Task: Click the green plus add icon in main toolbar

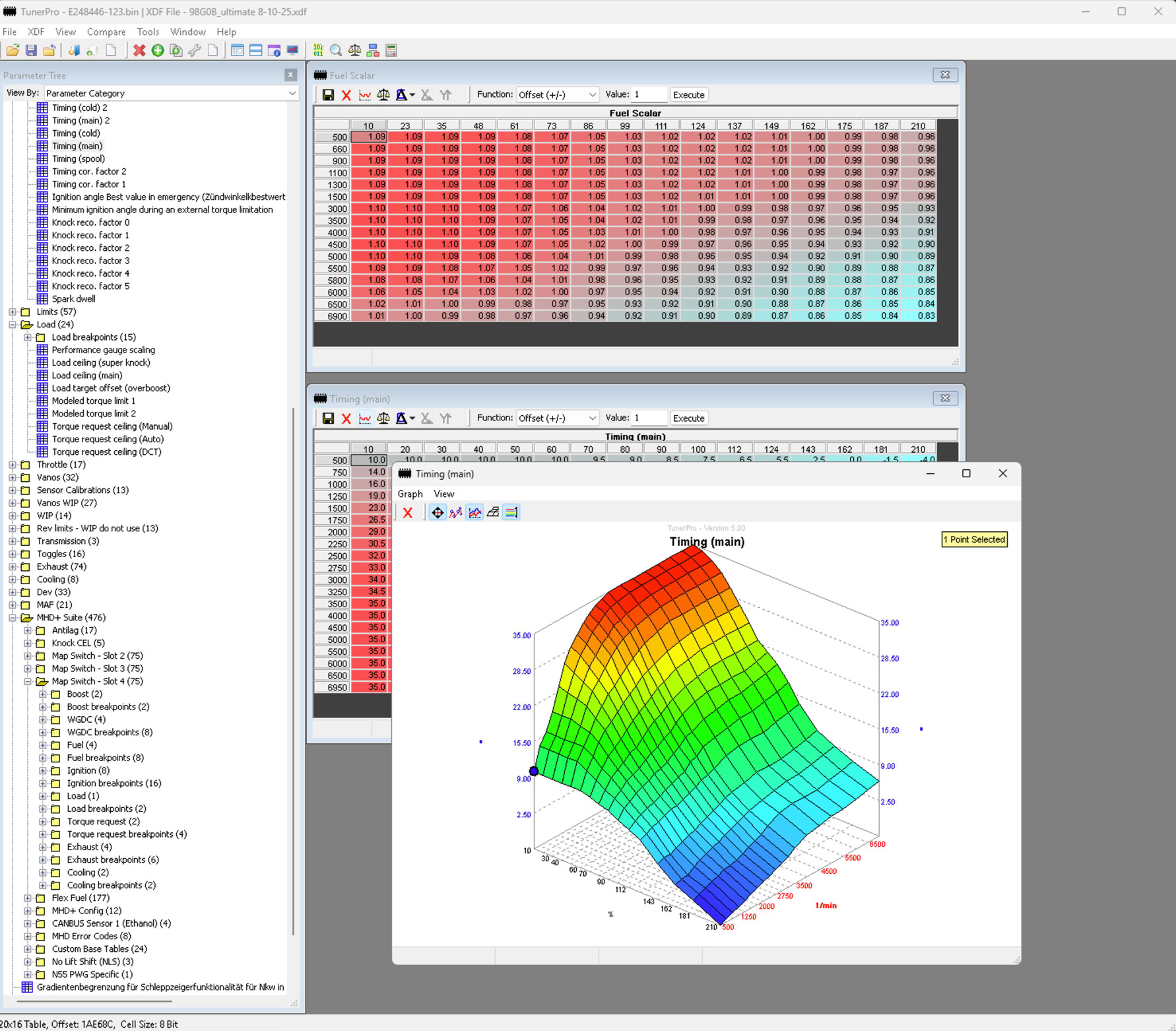Action: [158, 51]
